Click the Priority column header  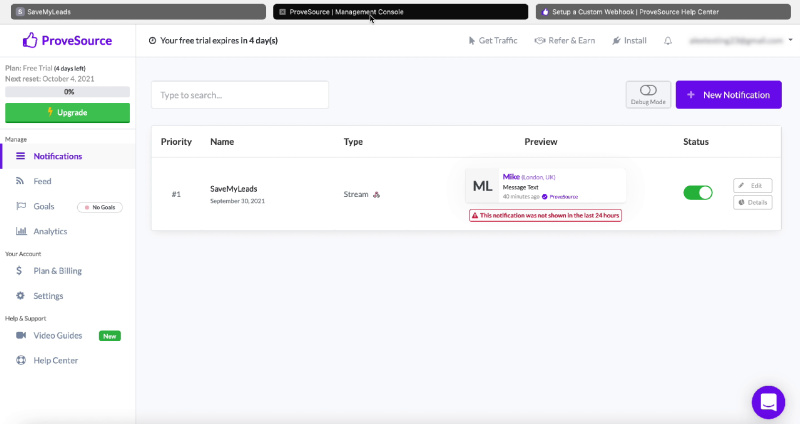pos(176,142)
